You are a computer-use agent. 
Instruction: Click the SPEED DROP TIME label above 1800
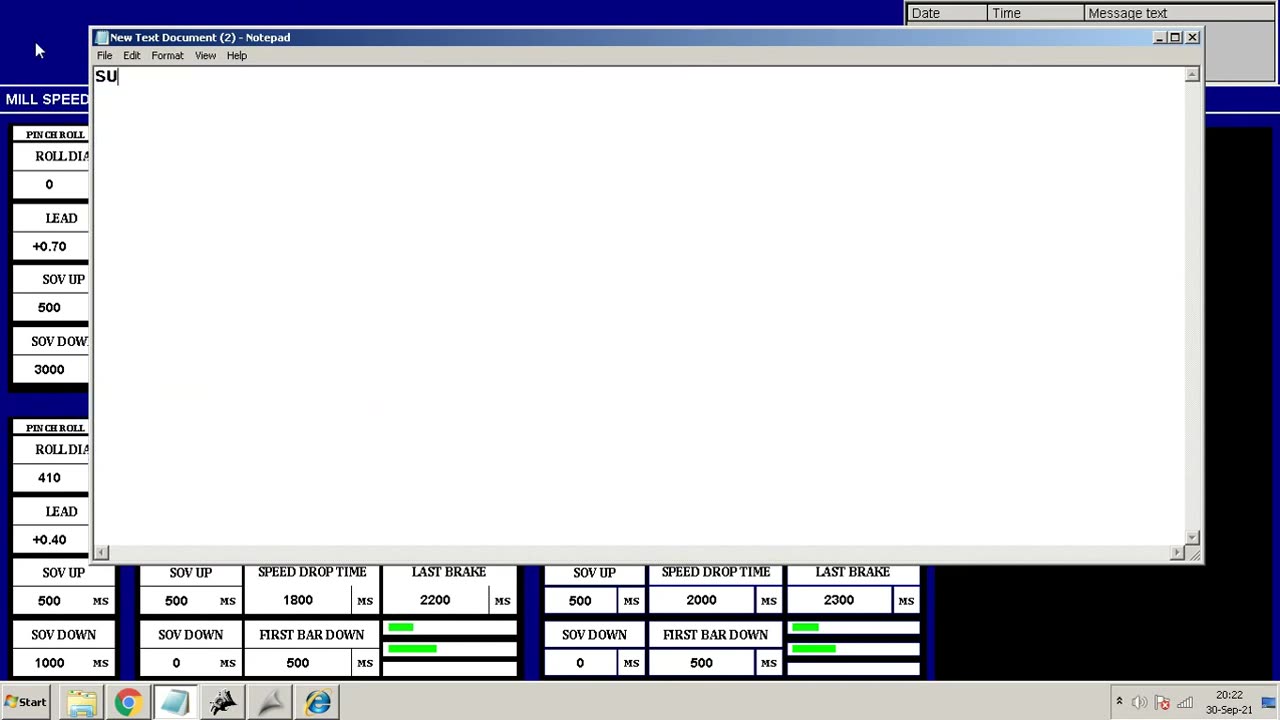click(x=312, y=572)
